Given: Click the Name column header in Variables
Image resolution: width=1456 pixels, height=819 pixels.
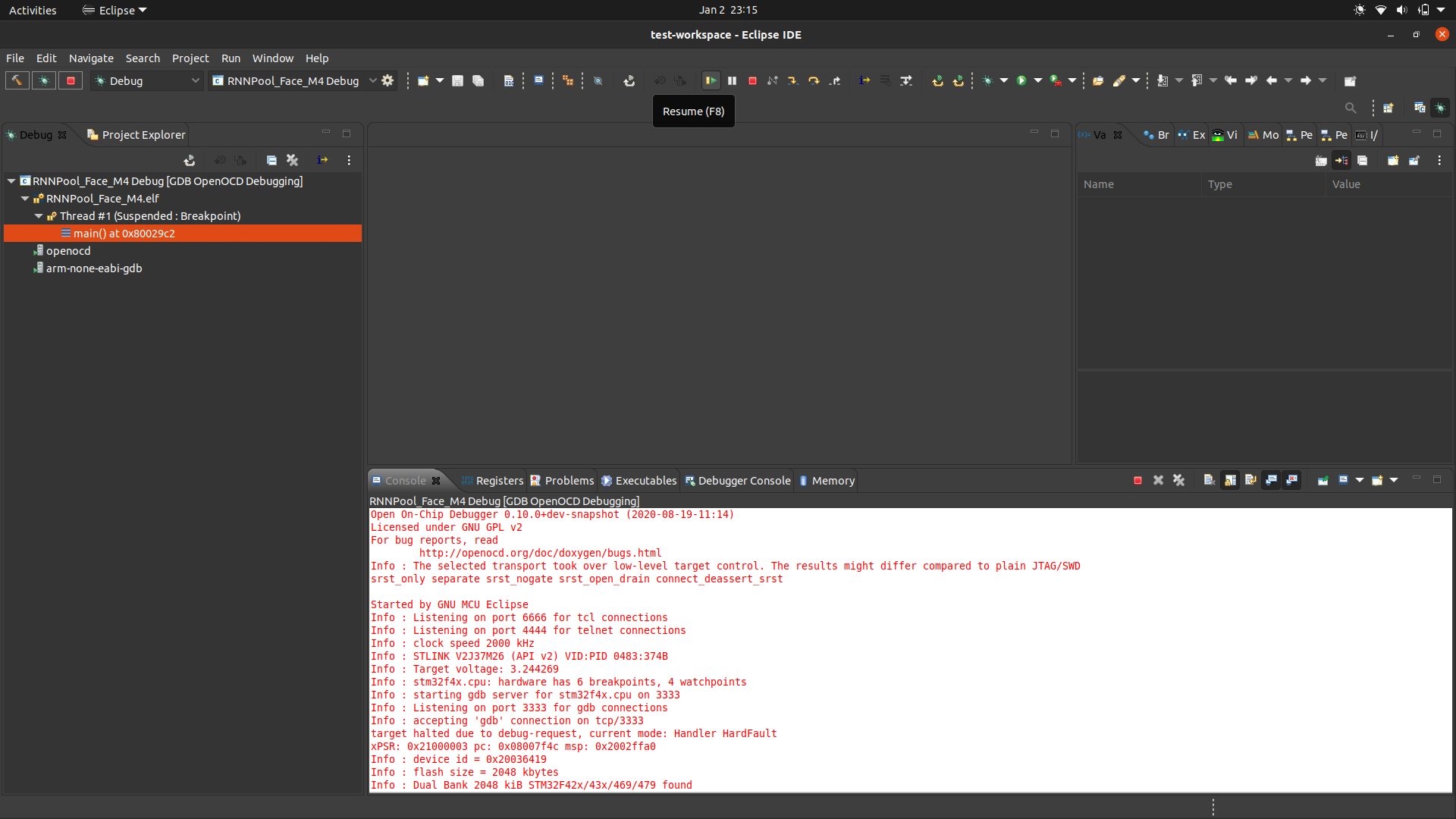Looking at the screenshot, I should coord(1099,184).
